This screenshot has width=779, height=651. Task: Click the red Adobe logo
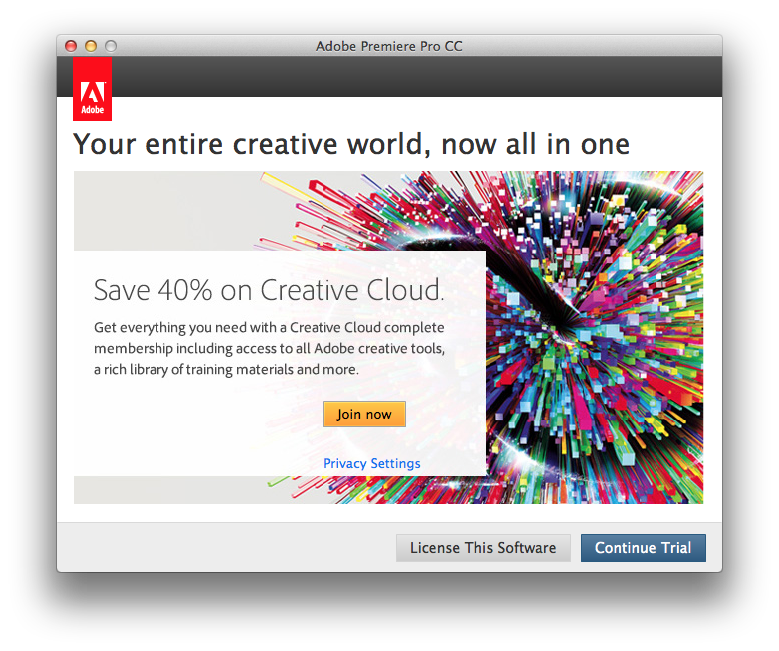(92, 89)
